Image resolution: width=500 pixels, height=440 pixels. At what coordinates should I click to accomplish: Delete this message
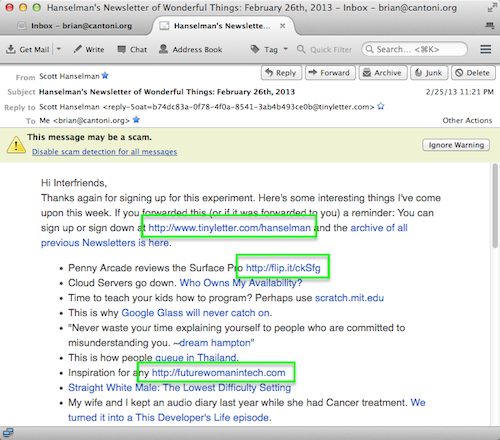[x=473, y=73]
